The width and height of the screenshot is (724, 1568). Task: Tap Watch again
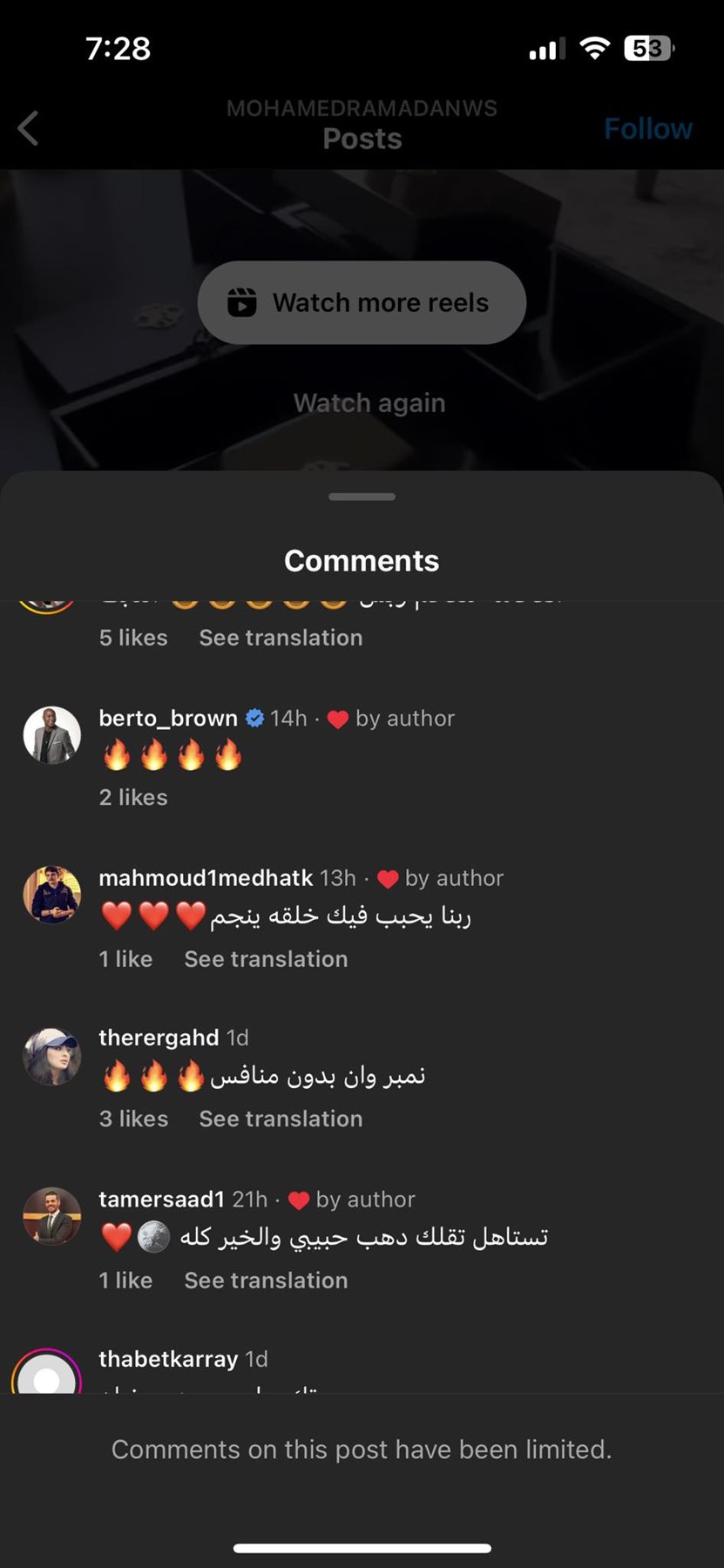(x=369, y=402)
